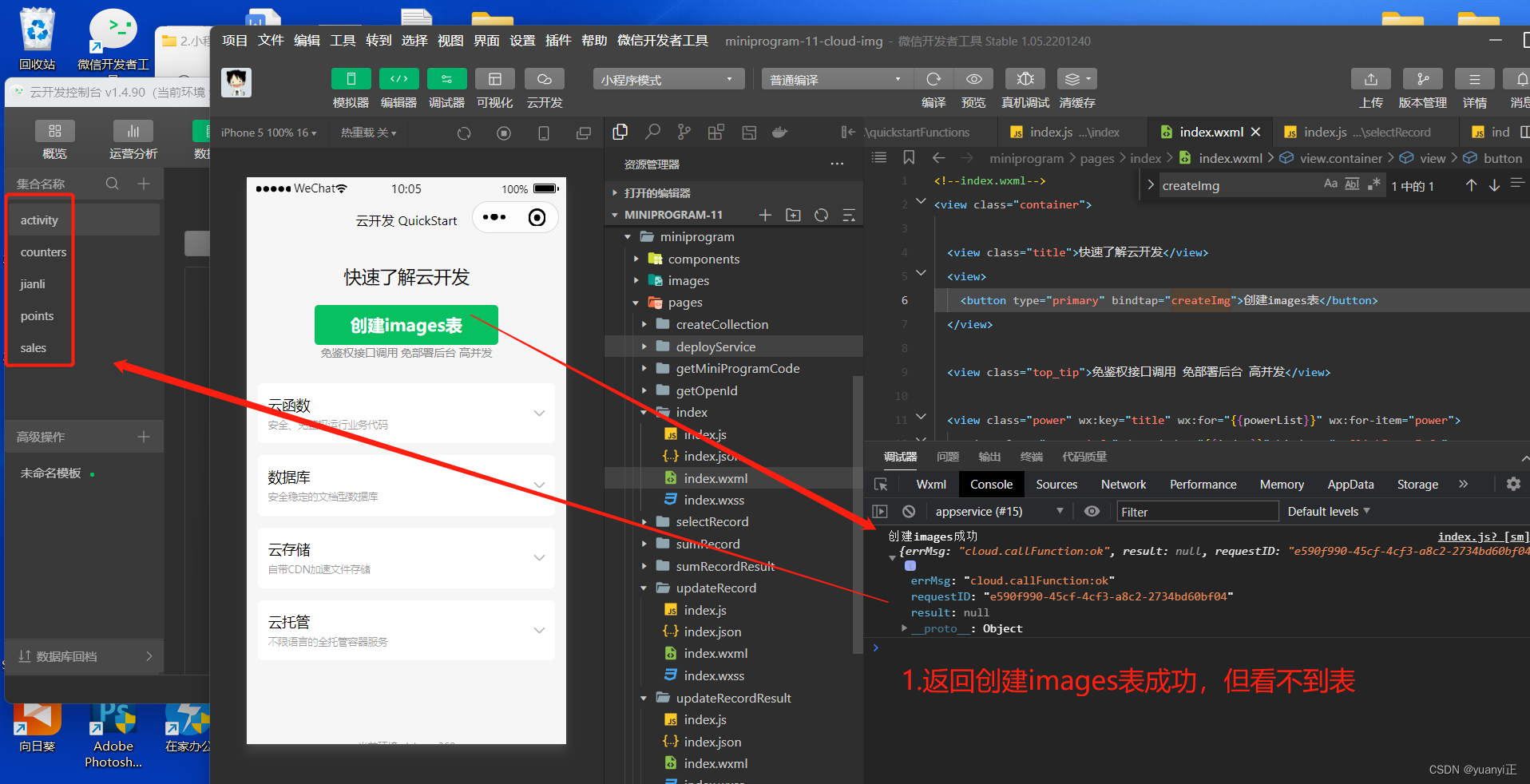Open devtools settings gear

[x=1513, y=484]
